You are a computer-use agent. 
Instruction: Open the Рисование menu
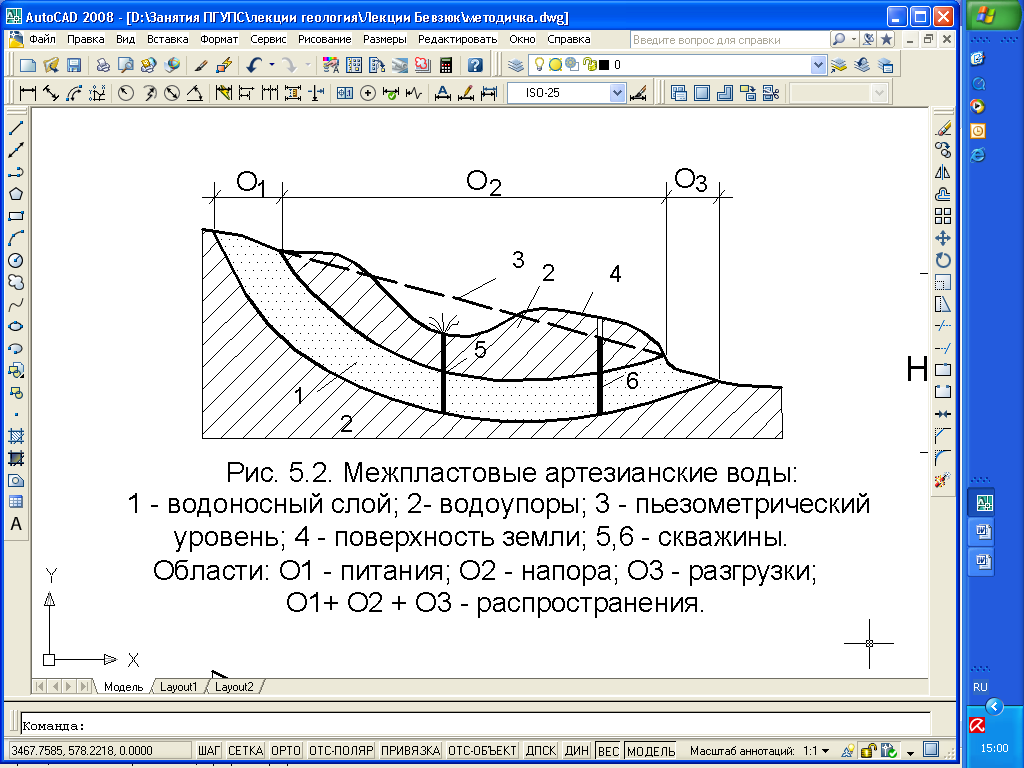(325, 39)
